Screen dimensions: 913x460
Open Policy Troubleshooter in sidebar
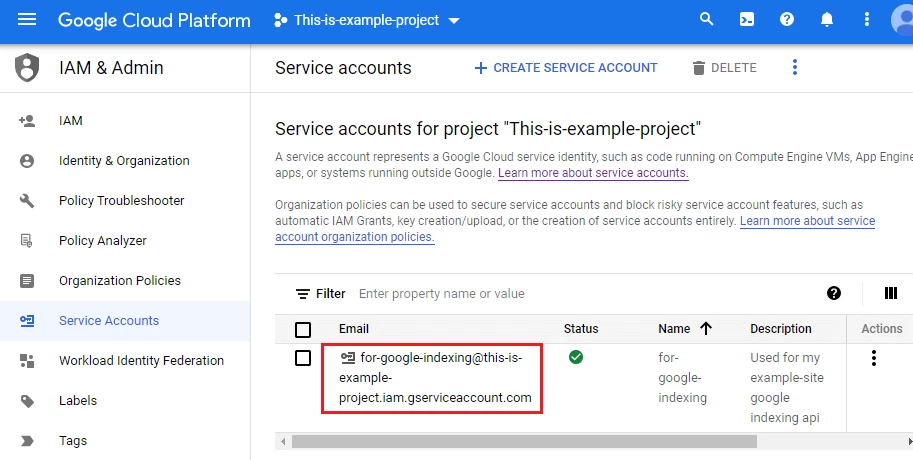[x=121, y=201]
